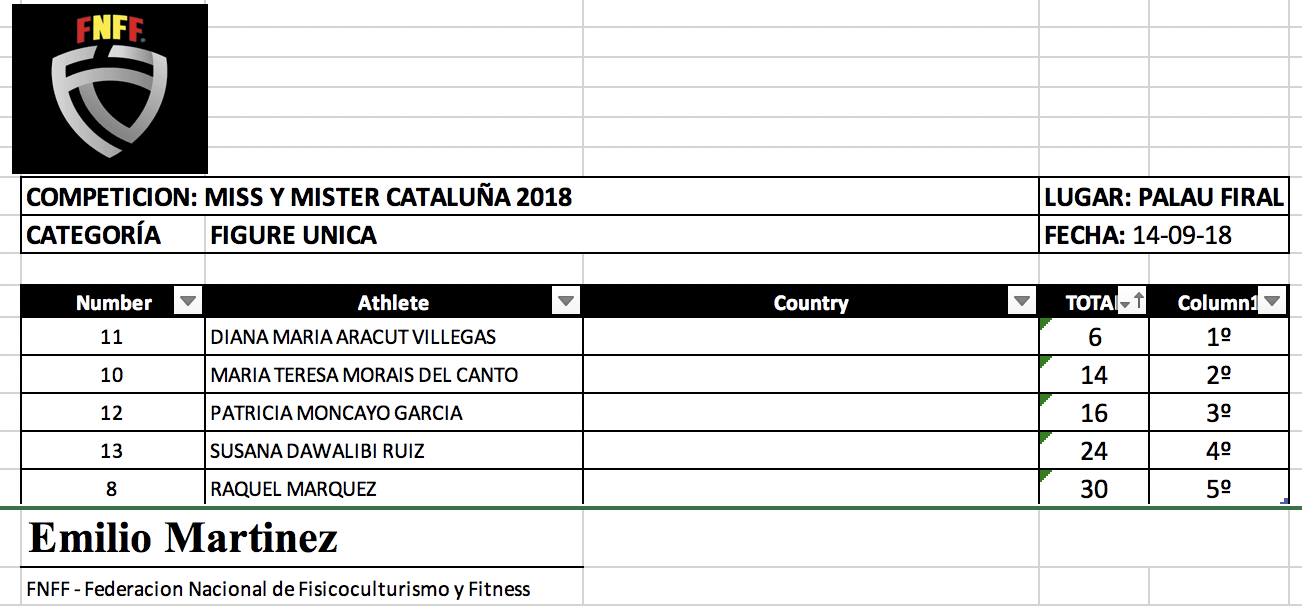Select the PATRICIA MONCAYO GARCIA cell
The width and height of the screenshot is (1302, 606).
[x=336, y=413]
